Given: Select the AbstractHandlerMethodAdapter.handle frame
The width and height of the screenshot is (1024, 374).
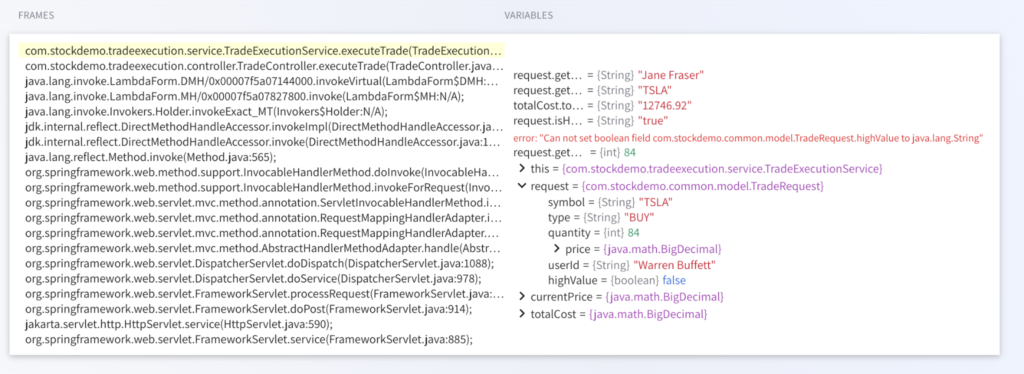Looking at the screenshot, I should 263,248.
